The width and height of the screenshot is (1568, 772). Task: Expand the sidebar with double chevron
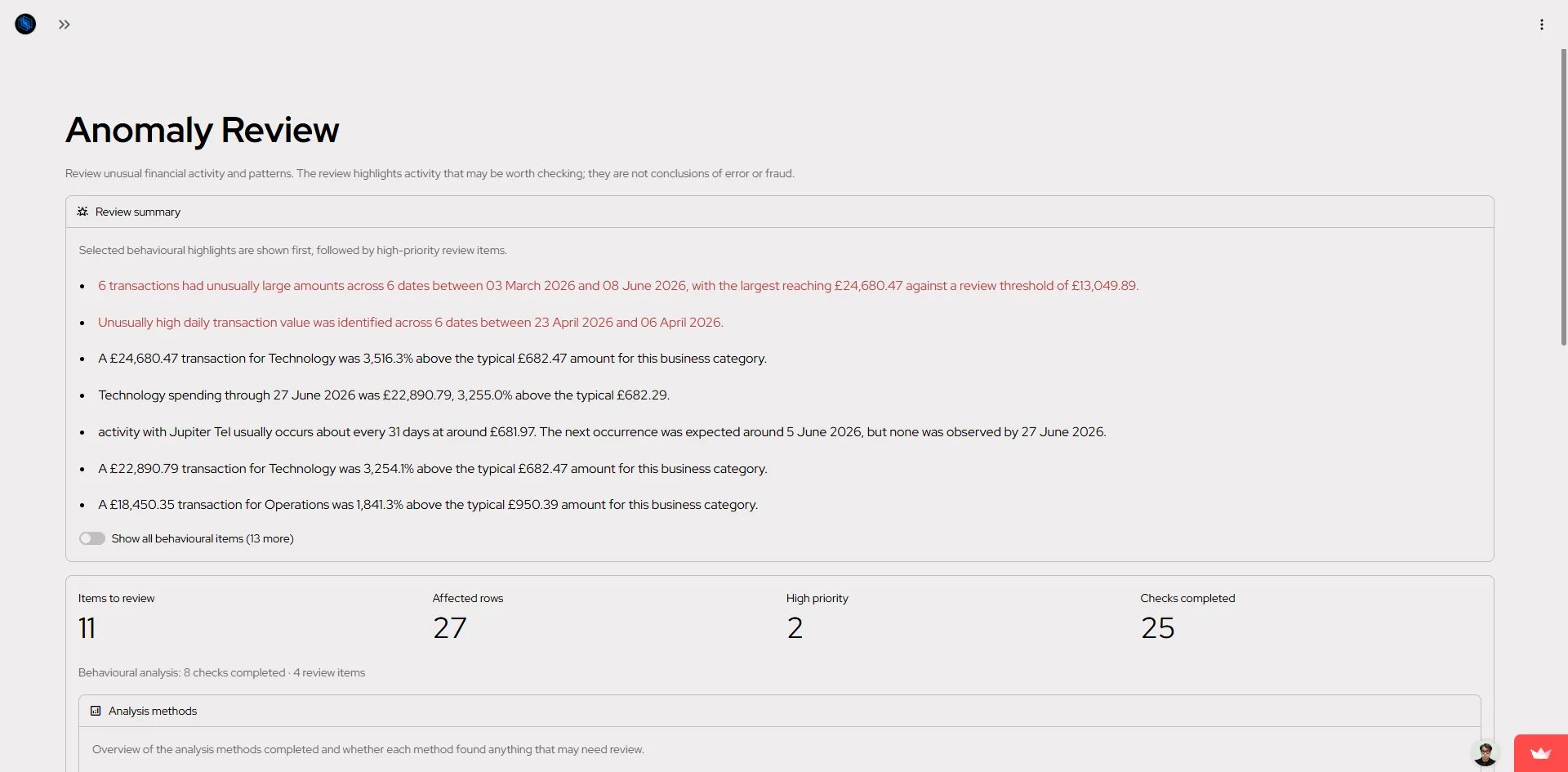click(65, 25)
